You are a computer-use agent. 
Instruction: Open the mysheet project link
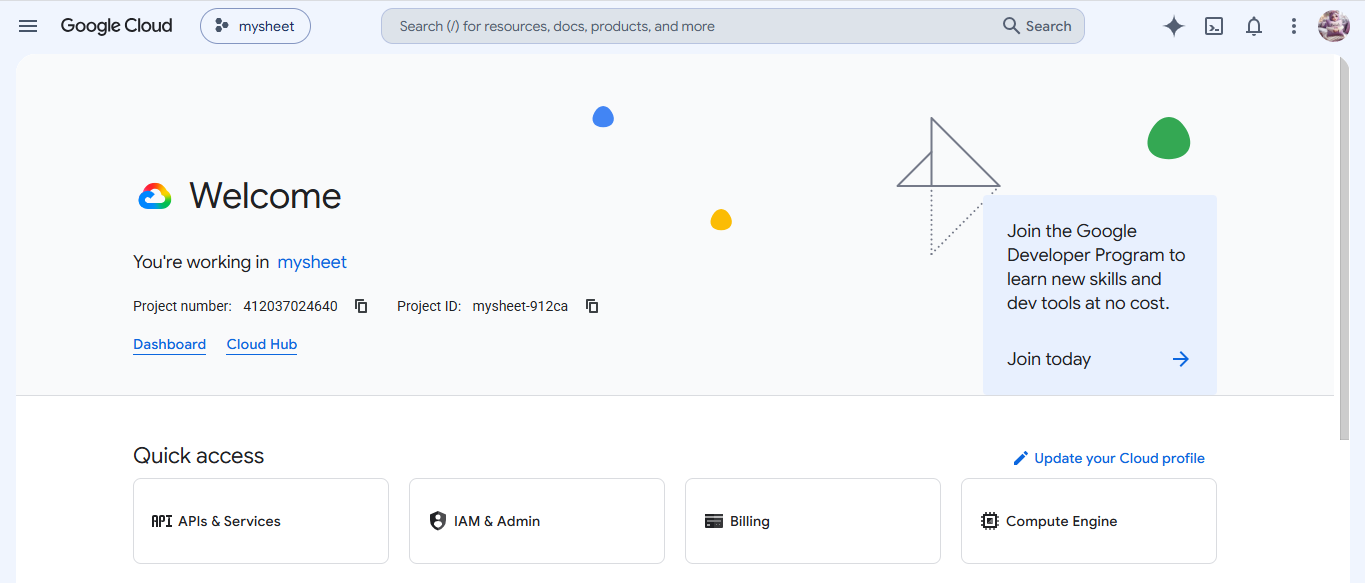point(312,262)
